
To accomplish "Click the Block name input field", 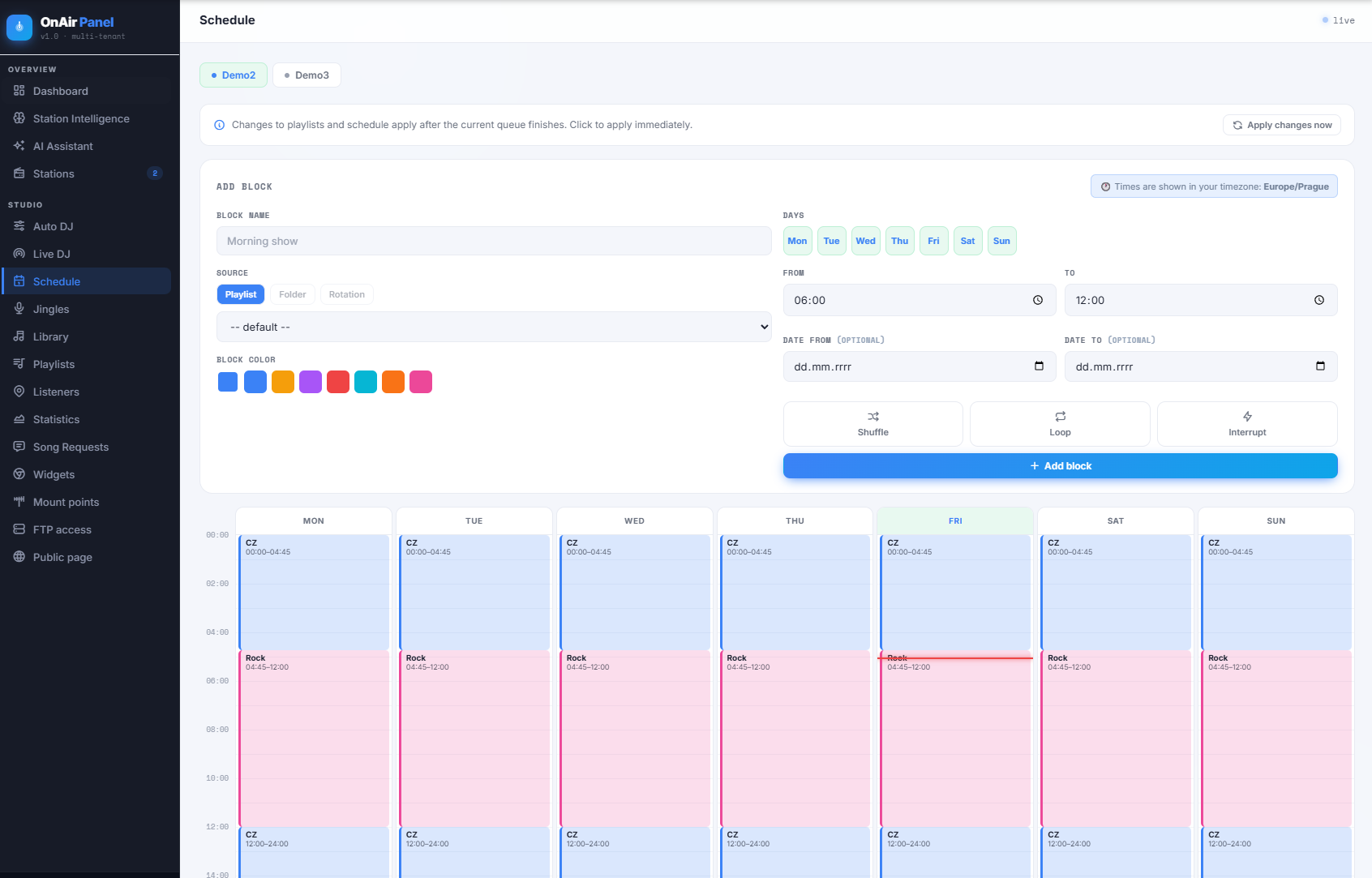I will tap(494, 241).
